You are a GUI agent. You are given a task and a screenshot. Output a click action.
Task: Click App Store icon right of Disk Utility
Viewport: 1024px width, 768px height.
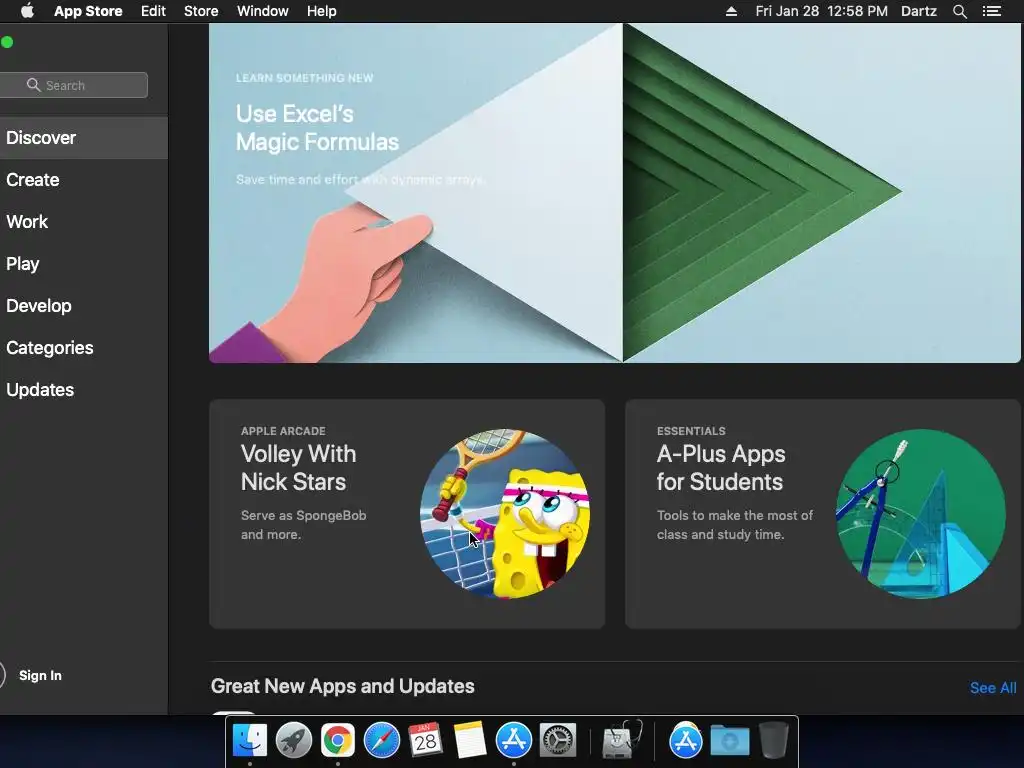point(685,741)
